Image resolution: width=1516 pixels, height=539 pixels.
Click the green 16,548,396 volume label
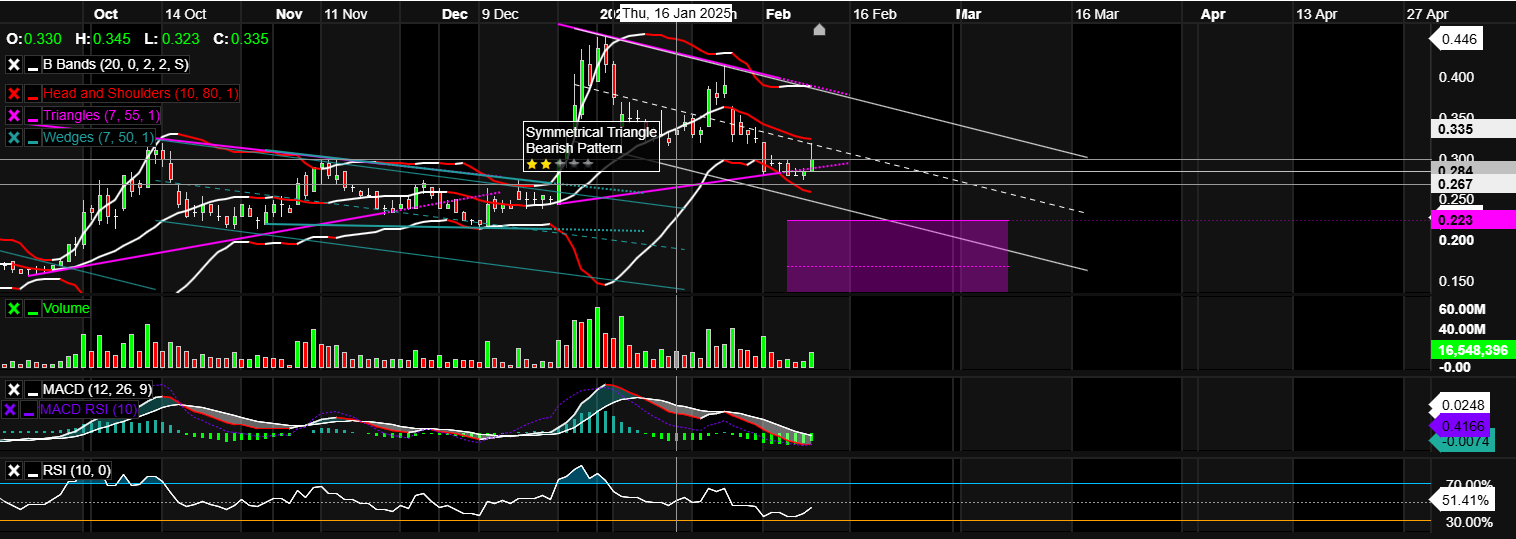coord(1473,351)
